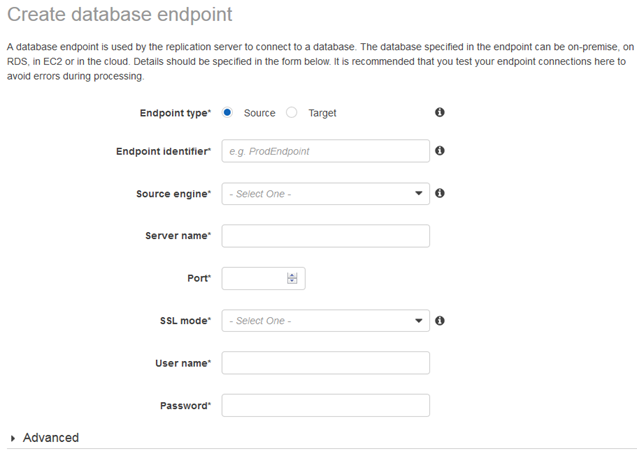Open the SSL mode dropdown
This screenshot has height=457, width=637.
325,321
